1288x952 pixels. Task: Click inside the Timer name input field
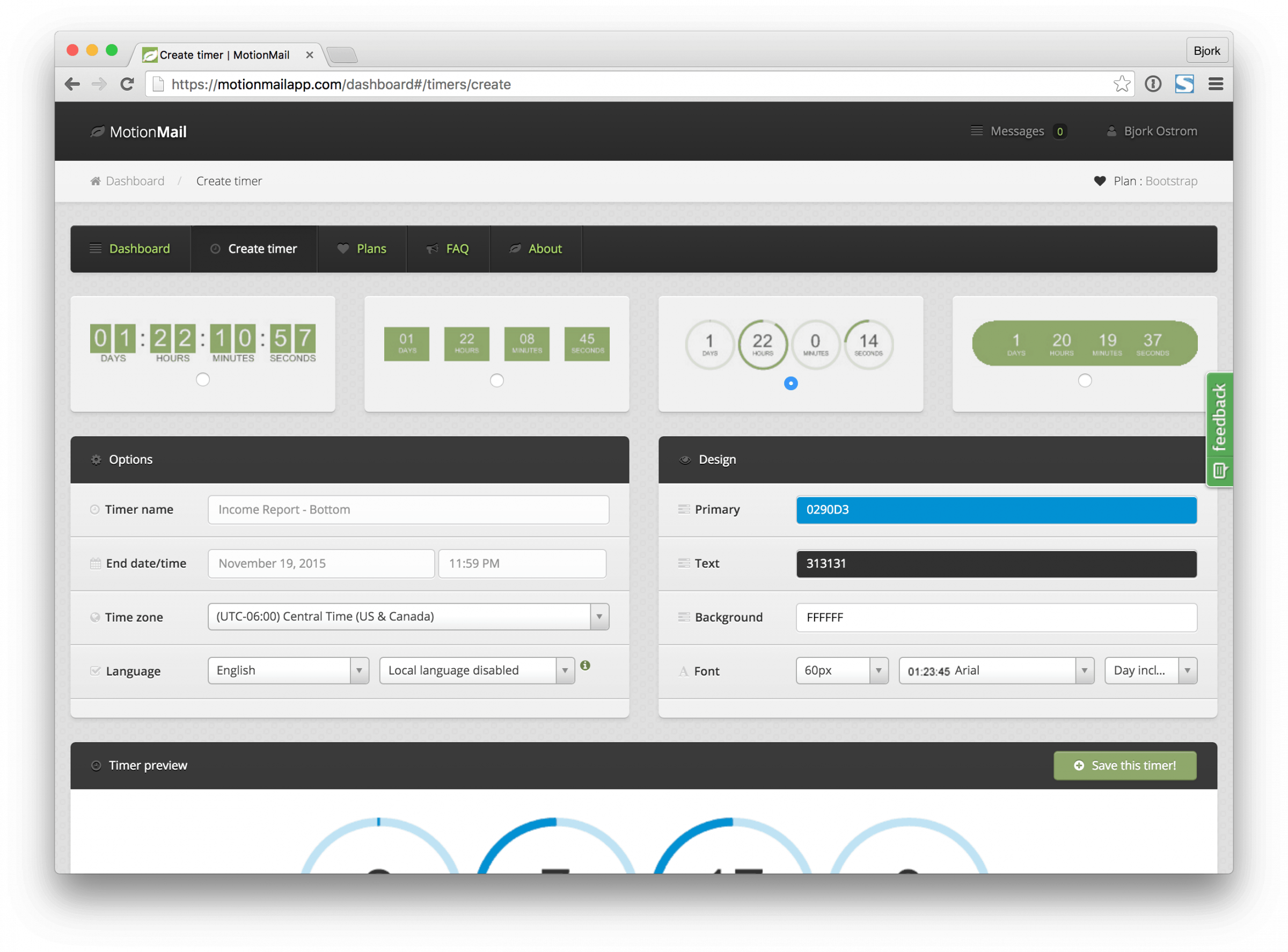coord(408,509)
